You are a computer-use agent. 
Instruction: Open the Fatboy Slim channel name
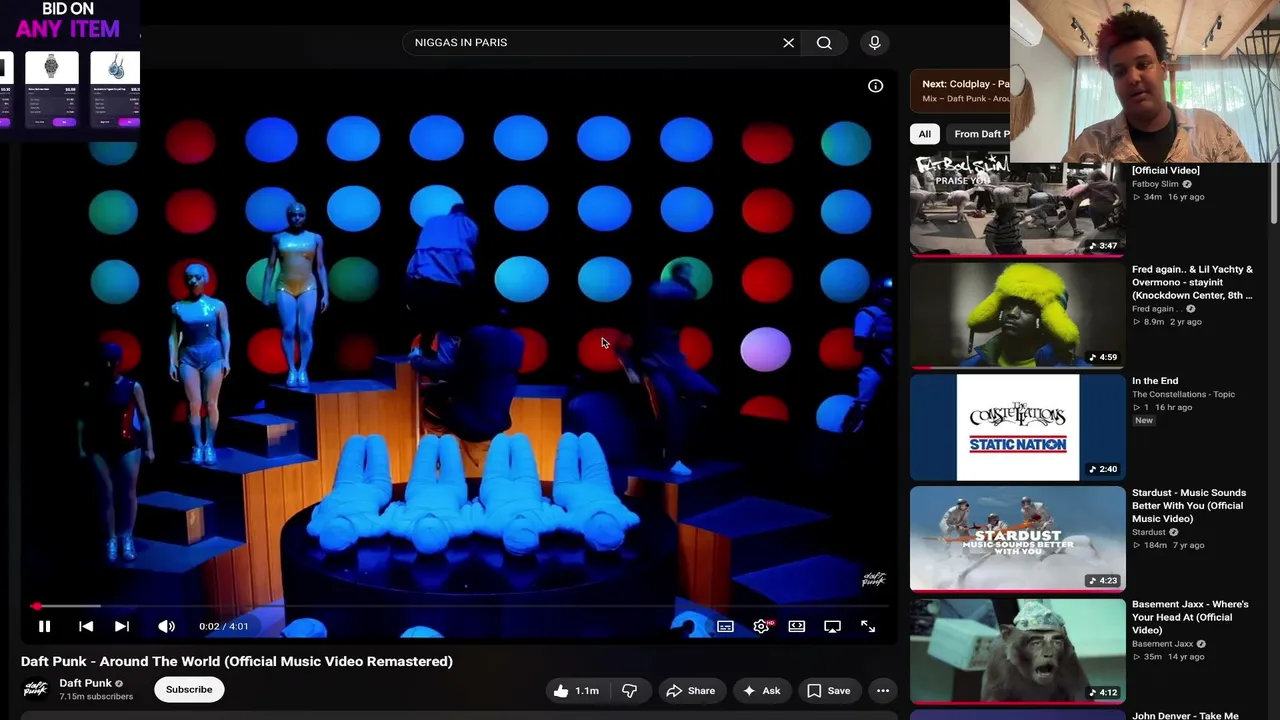click(x=1155, y=184)
